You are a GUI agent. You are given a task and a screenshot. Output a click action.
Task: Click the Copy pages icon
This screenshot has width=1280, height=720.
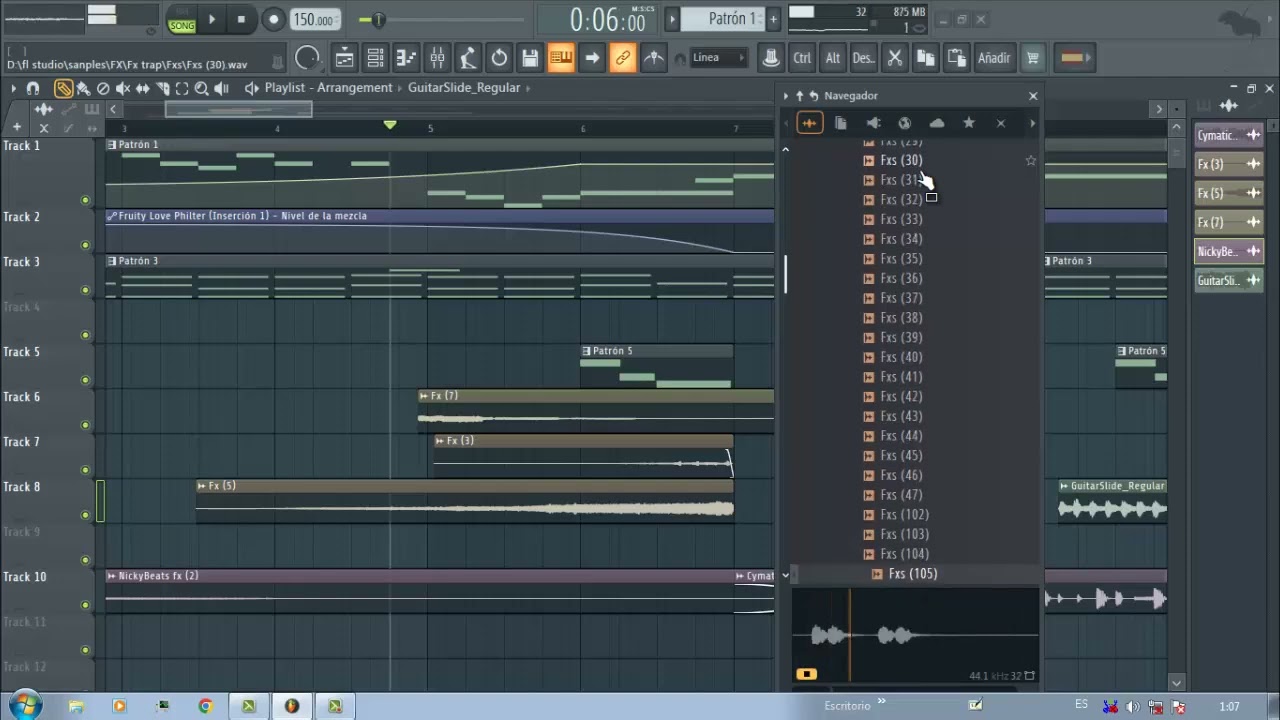926,58
